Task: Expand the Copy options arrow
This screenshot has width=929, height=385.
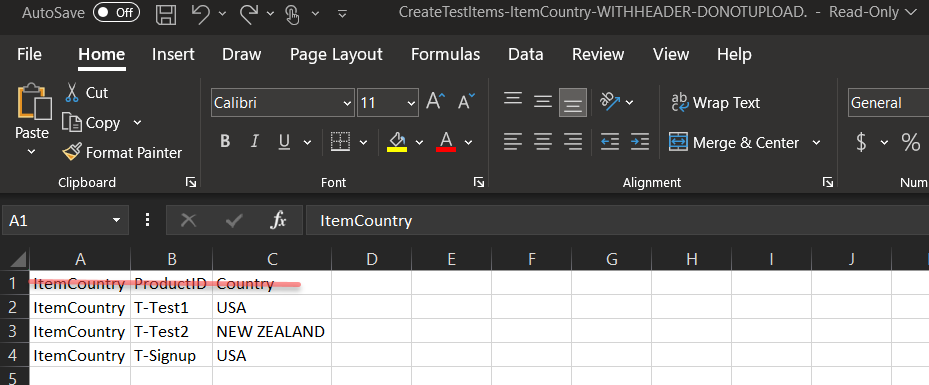Action: pos(137,123)
